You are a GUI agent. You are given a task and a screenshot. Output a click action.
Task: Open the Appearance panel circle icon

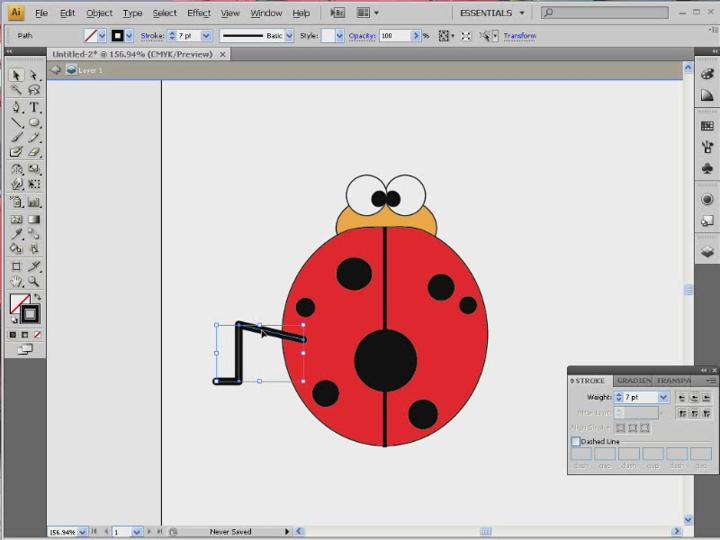click(707, 199)
